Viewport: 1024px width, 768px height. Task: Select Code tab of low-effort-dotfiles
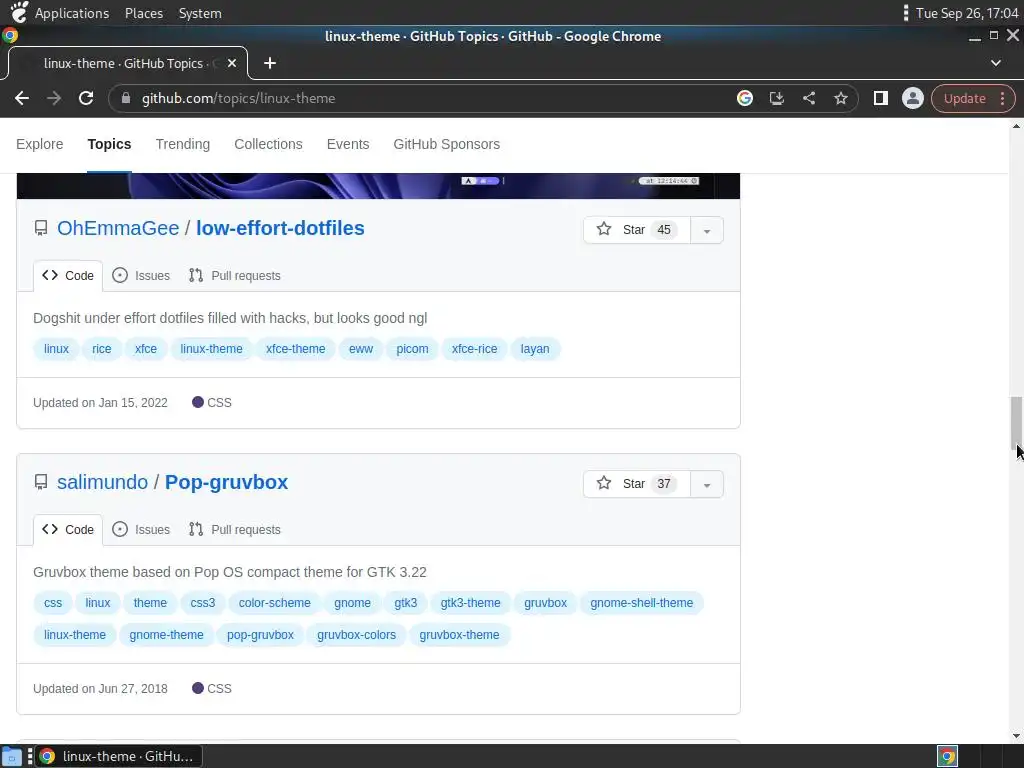[68, 276]
